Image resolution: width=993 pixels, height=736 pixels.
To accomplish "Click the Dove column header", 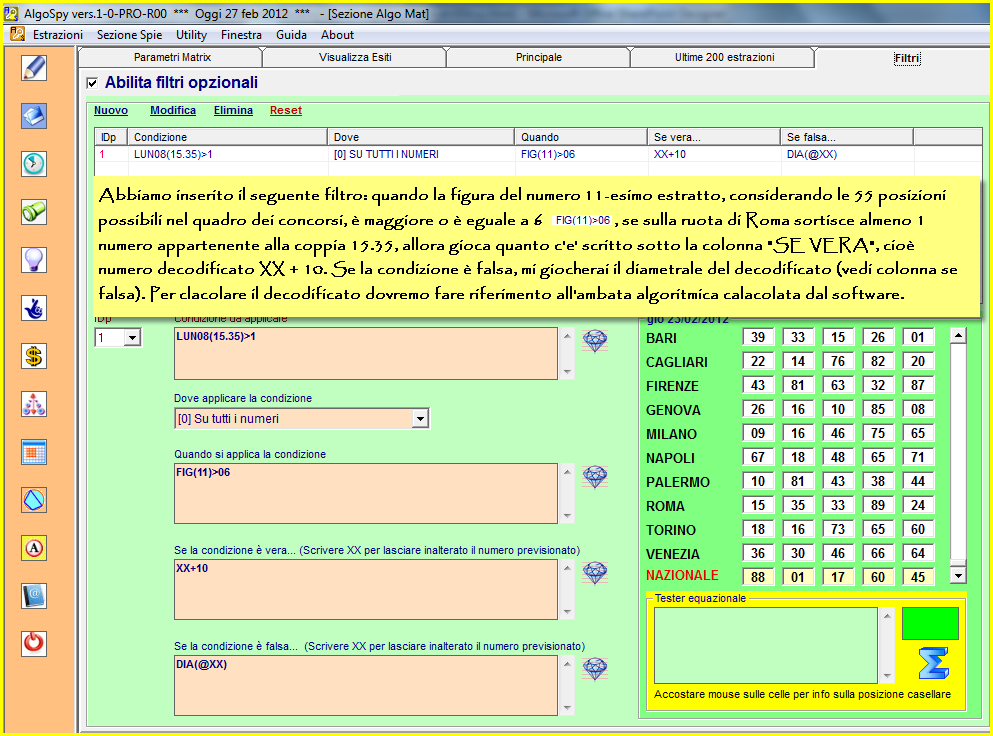I will (x=421, y=137).
